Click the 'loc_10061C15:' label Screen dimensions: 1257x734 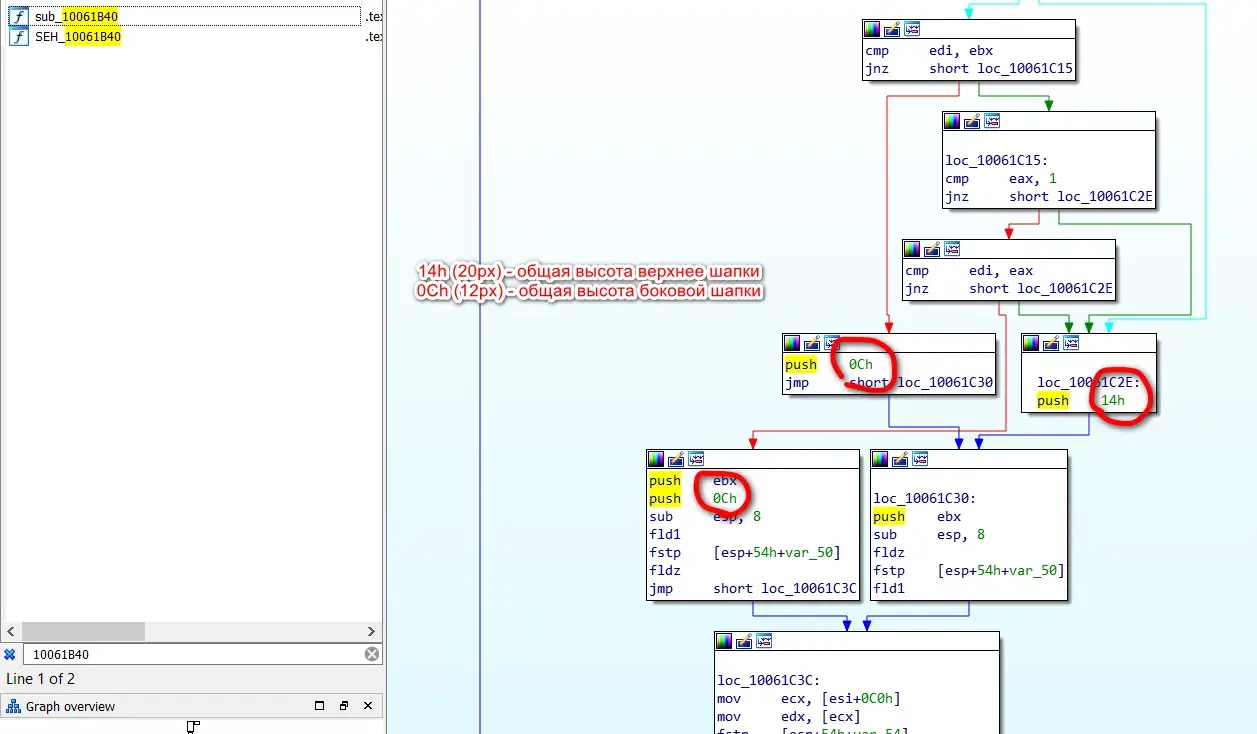(x=997, y=161)
